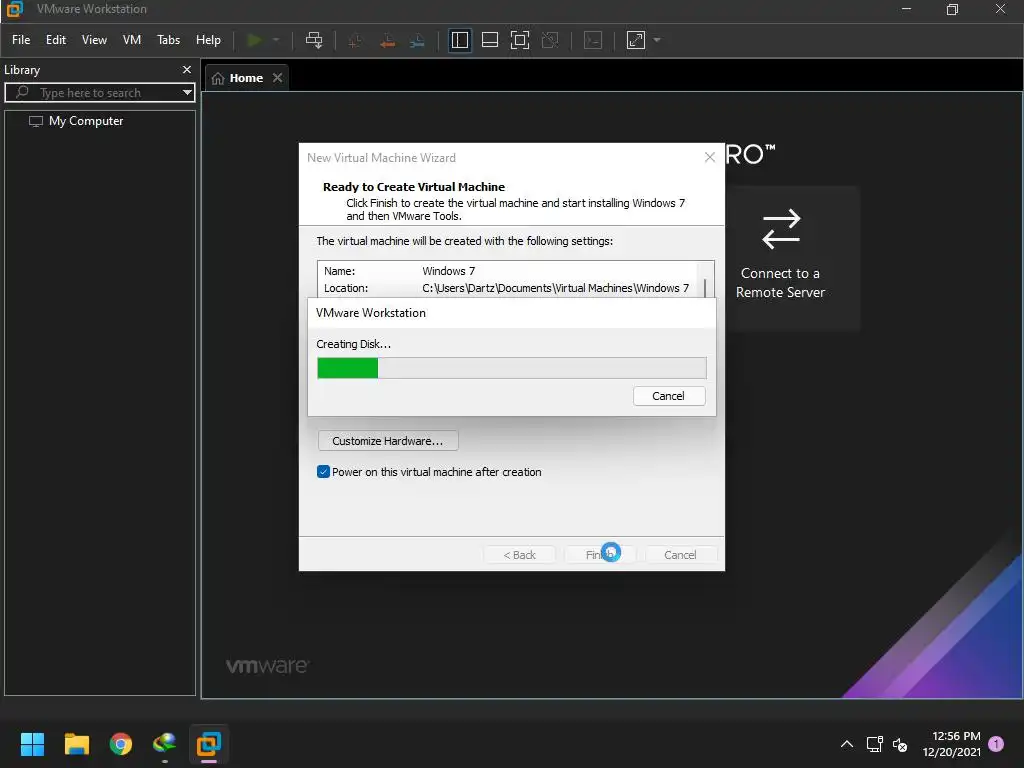Viewport: 1024px width, 768px height.
Task: Open the Edit menu
Action: pyautogui.click(x=56, y=40)
